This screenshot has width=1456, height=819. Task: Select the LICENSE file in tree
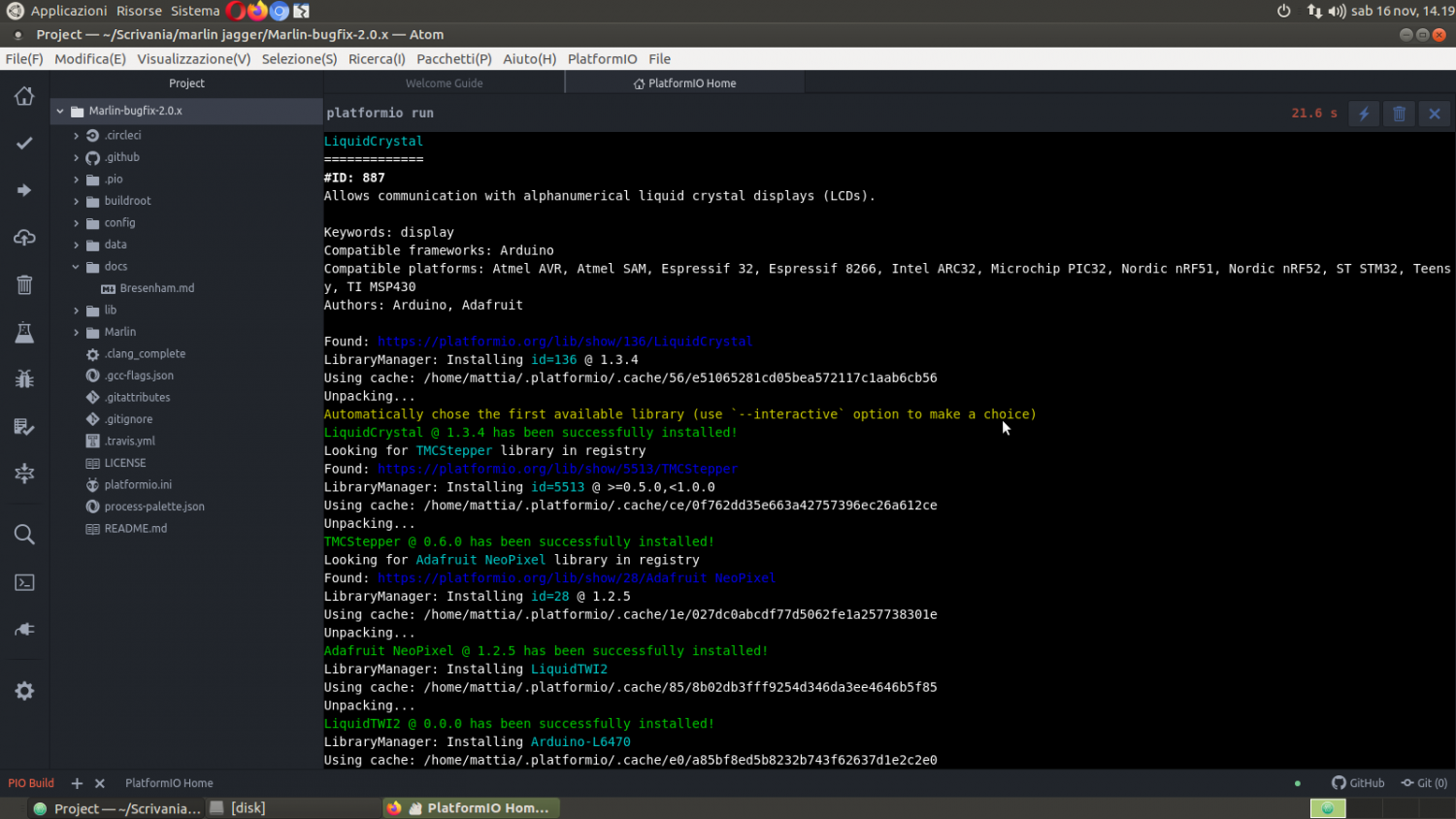(x=125, y=463)
